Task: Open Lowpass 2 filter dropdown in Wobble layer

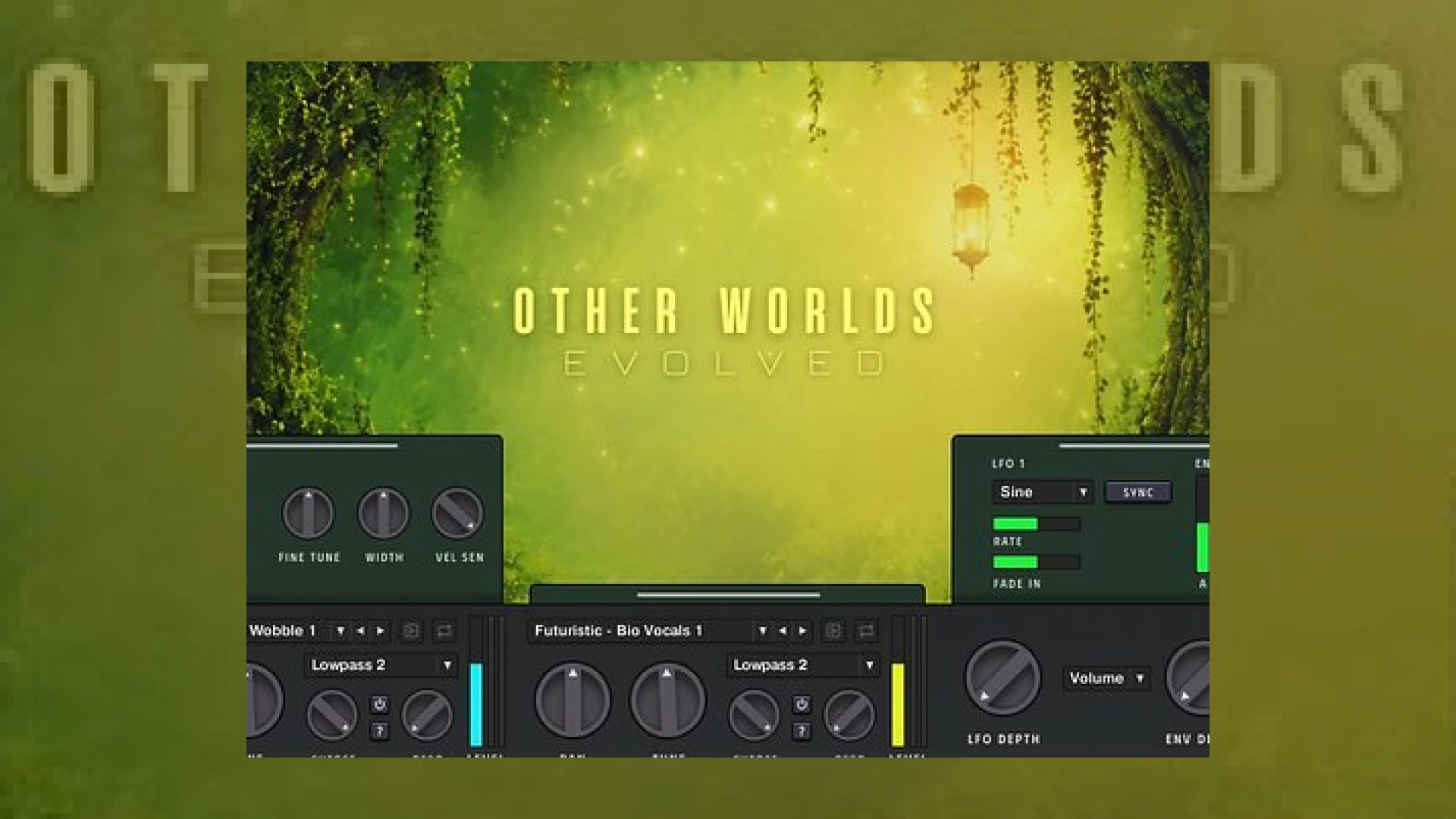Action: click(x=381, y=665)
